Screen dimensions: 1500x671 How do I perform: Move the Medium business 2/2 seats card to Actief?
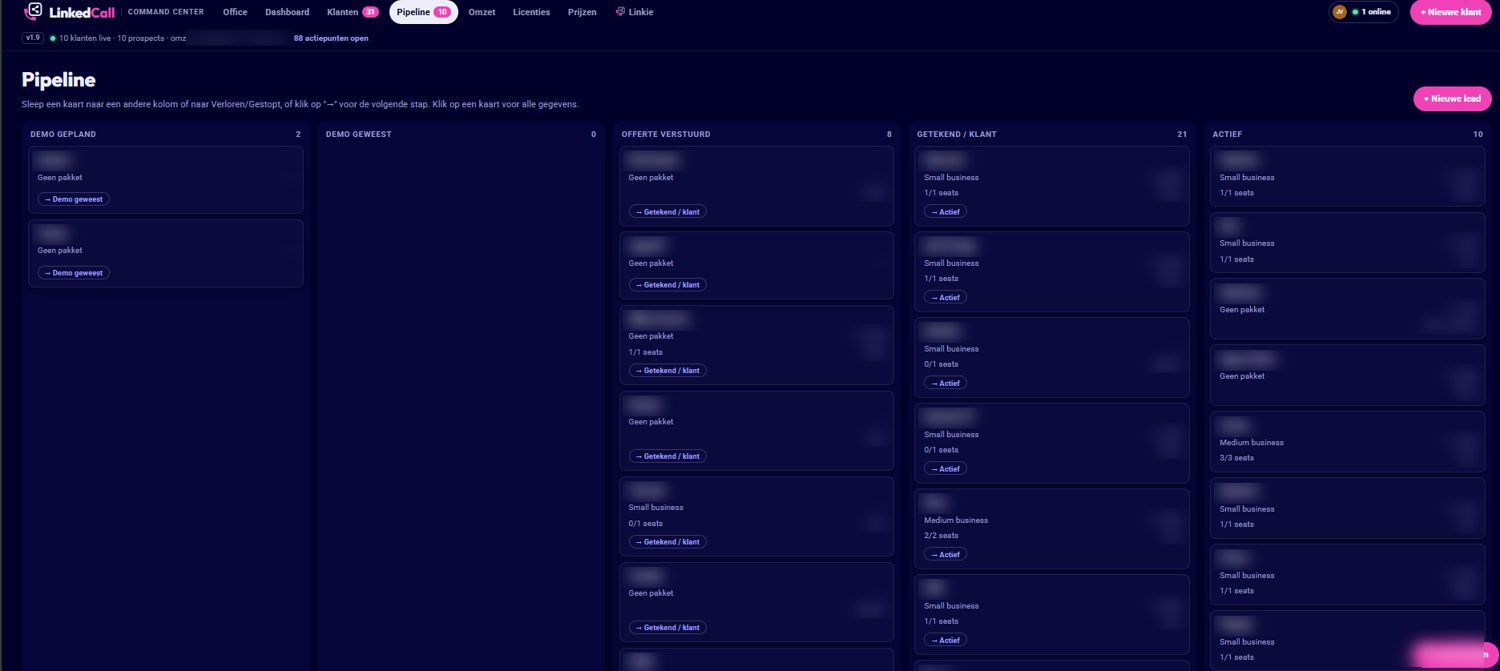click(x=945, y=554)
